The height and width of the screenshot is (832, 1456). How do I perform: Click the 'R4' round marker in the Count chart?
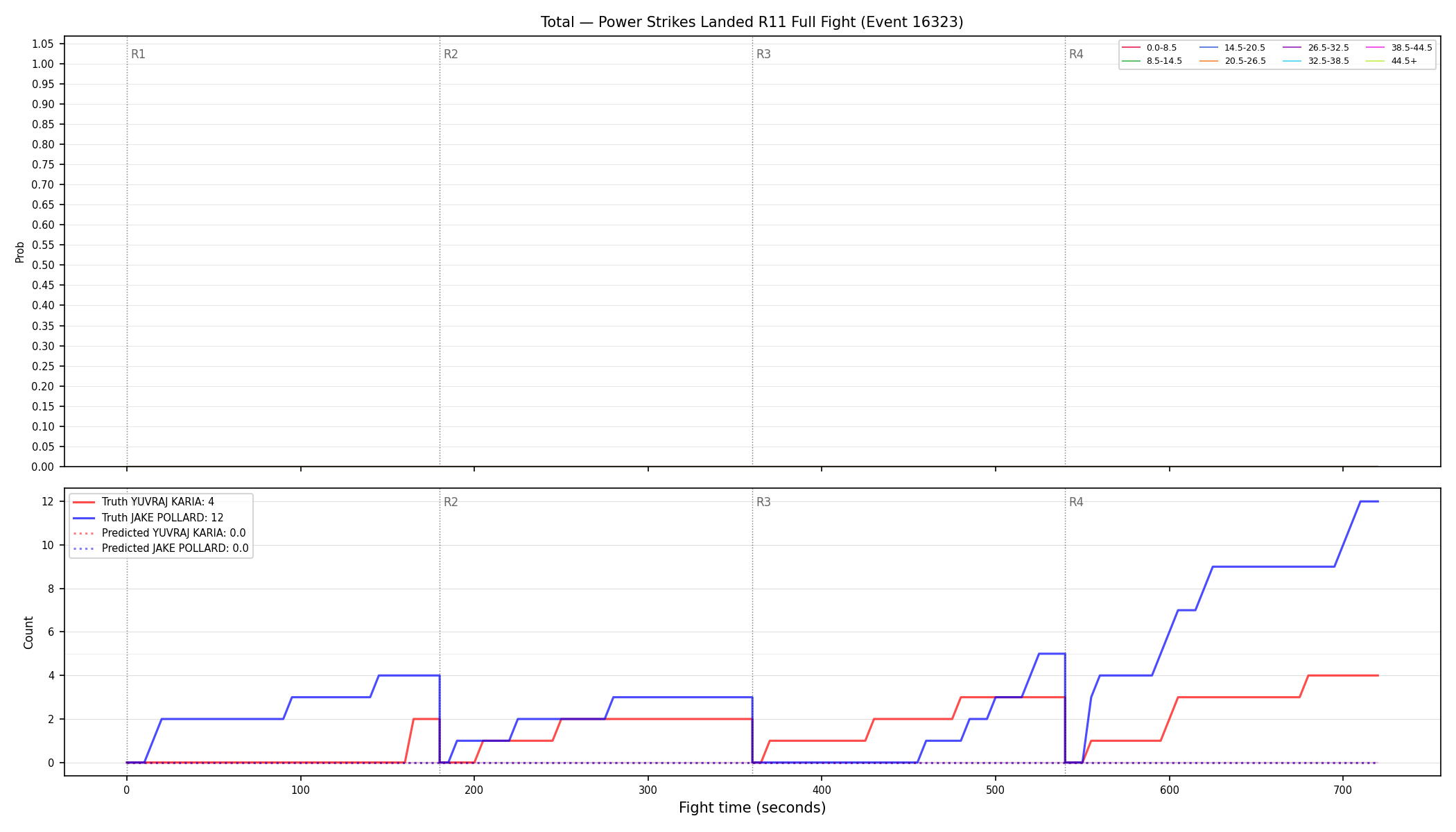pyautogui.click(x=1076, y=502)
